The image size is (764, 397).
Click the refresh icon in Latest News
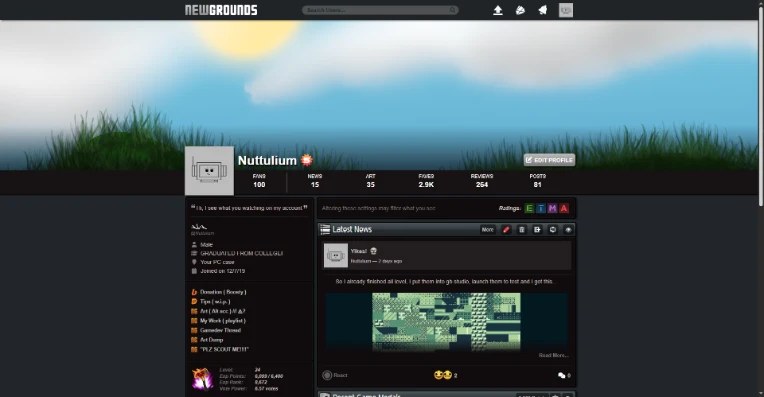coord(553,229)
